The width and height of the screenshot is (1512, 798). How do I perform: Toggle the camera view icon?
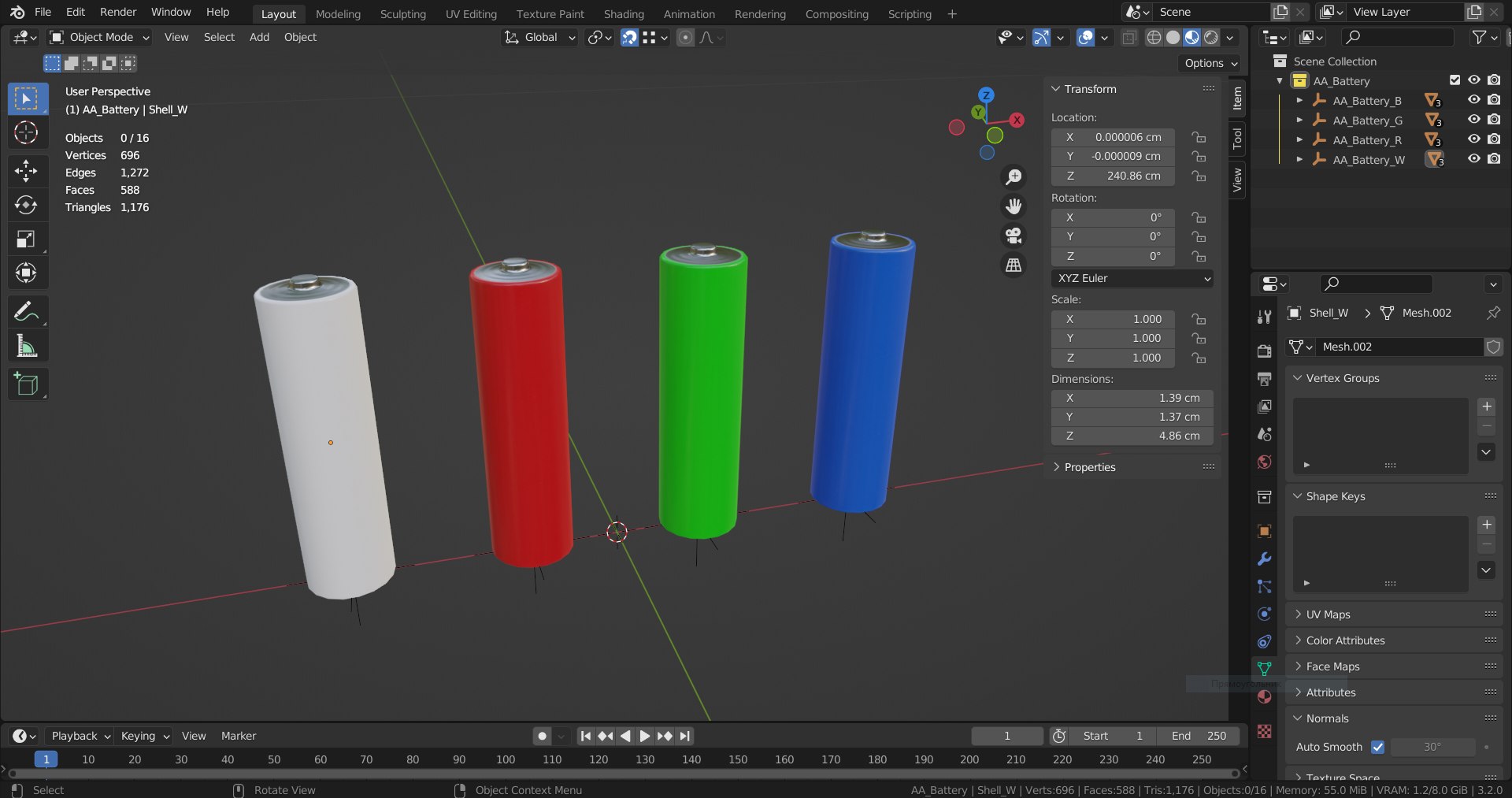pyautogui.click(x=1014, y=236)
